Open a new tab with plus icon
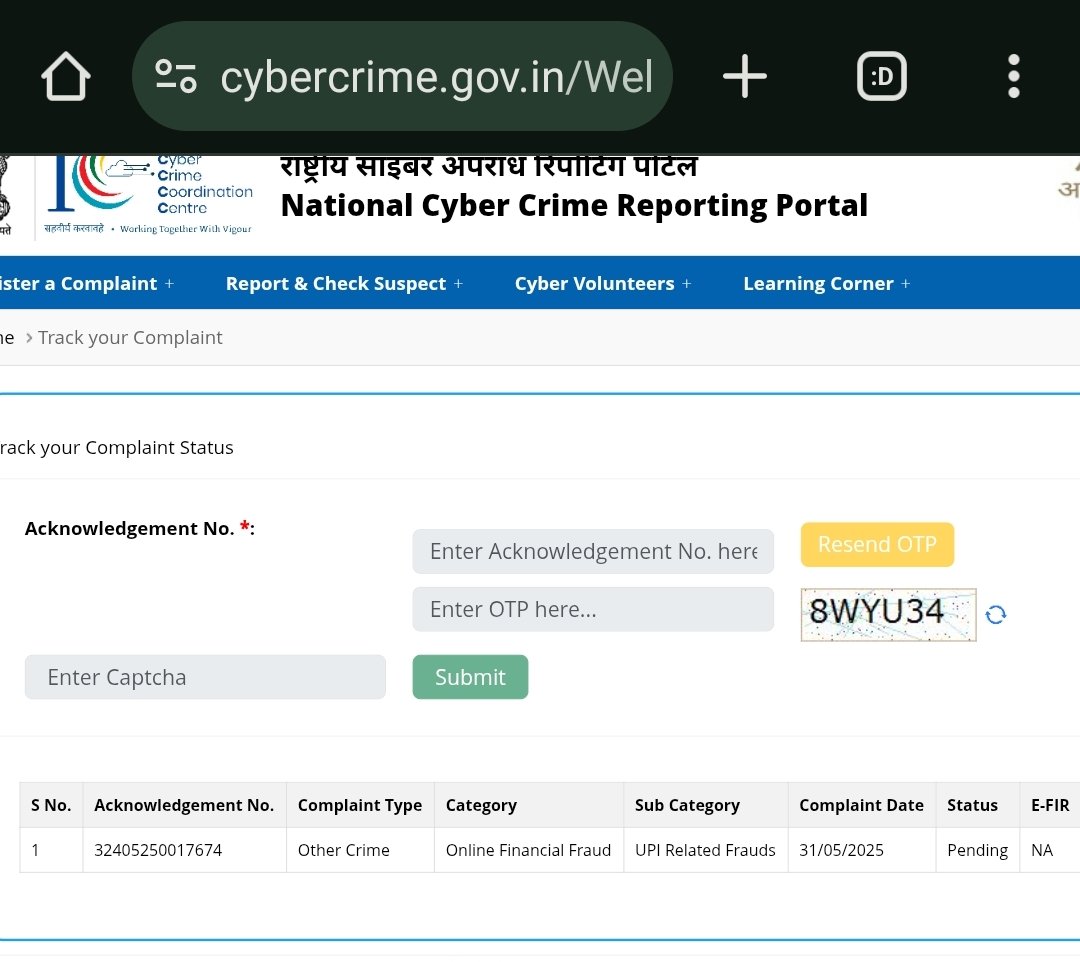The image size is (1080, 962). click(x=745, y=76)
